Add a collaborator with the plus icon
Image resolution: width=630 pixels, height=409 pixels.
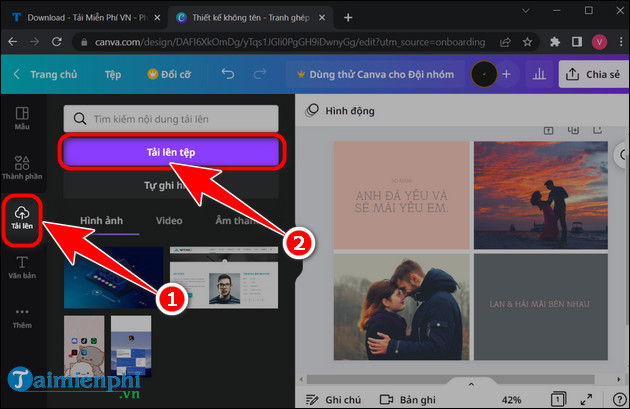(507, 74)
